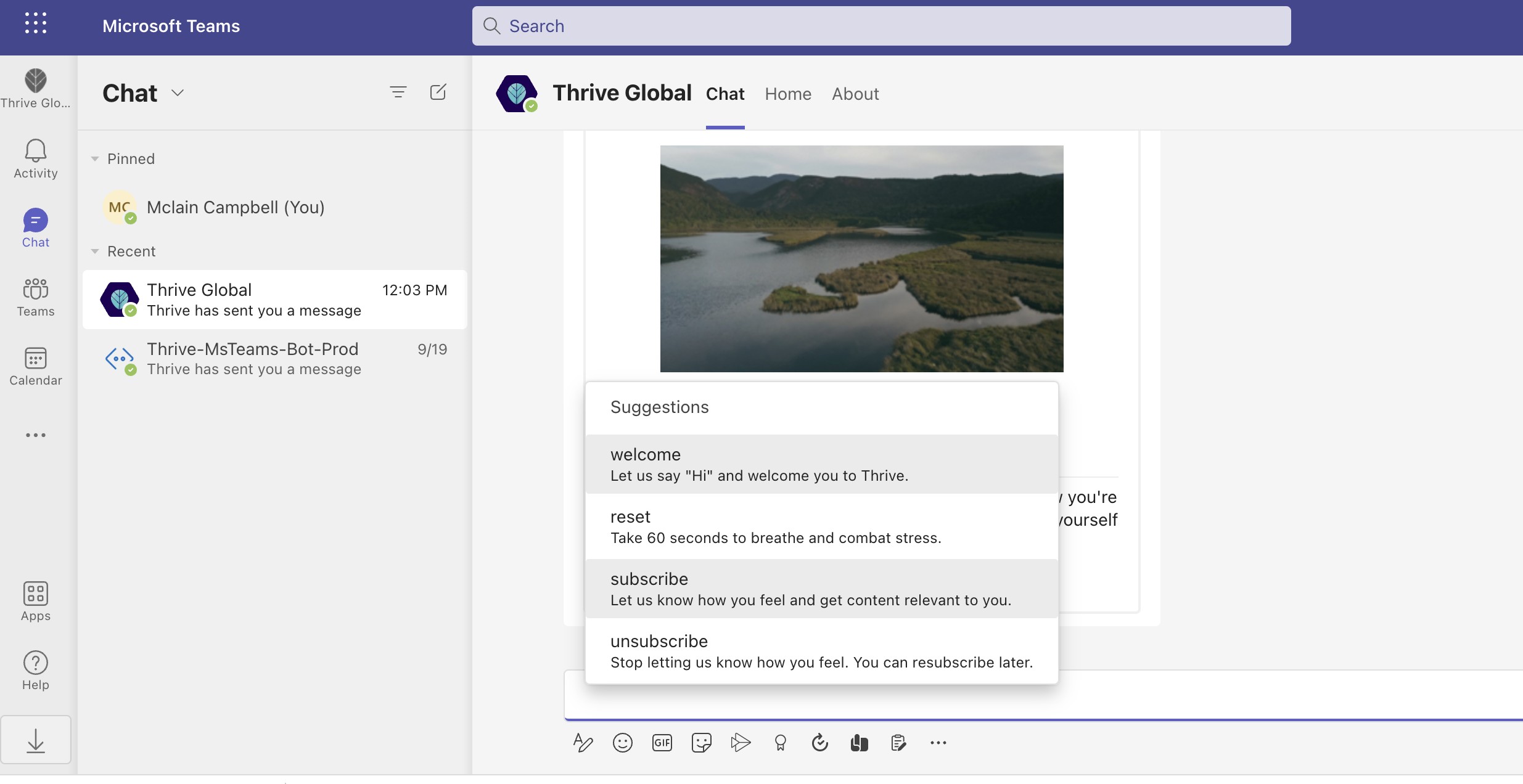Viewport: 1523px width, 784px height.
Task: Open the emoji picker
Action: coord(623,743)
